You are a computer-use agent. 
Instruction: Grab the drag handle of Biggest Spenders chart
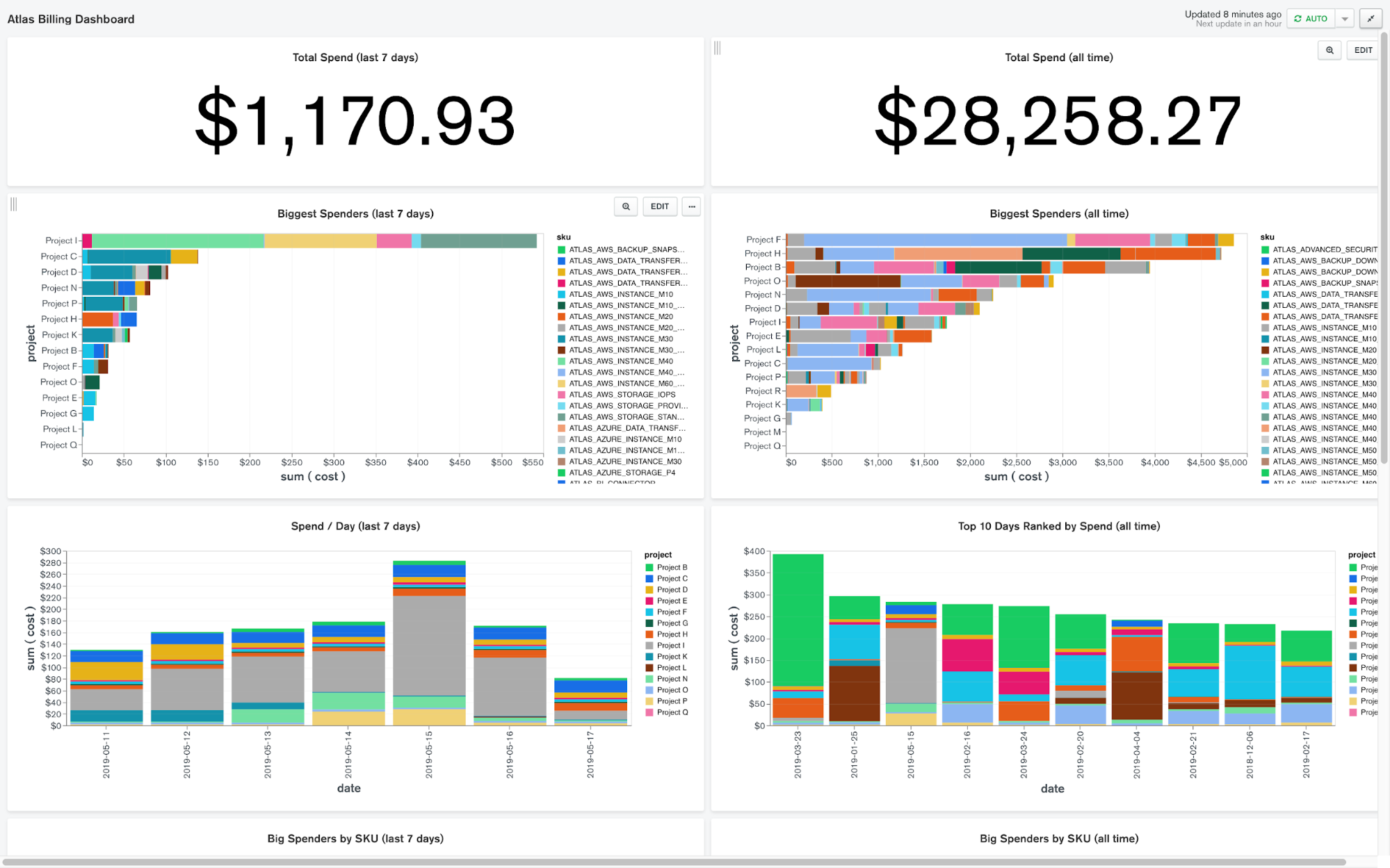click(14, 204)
